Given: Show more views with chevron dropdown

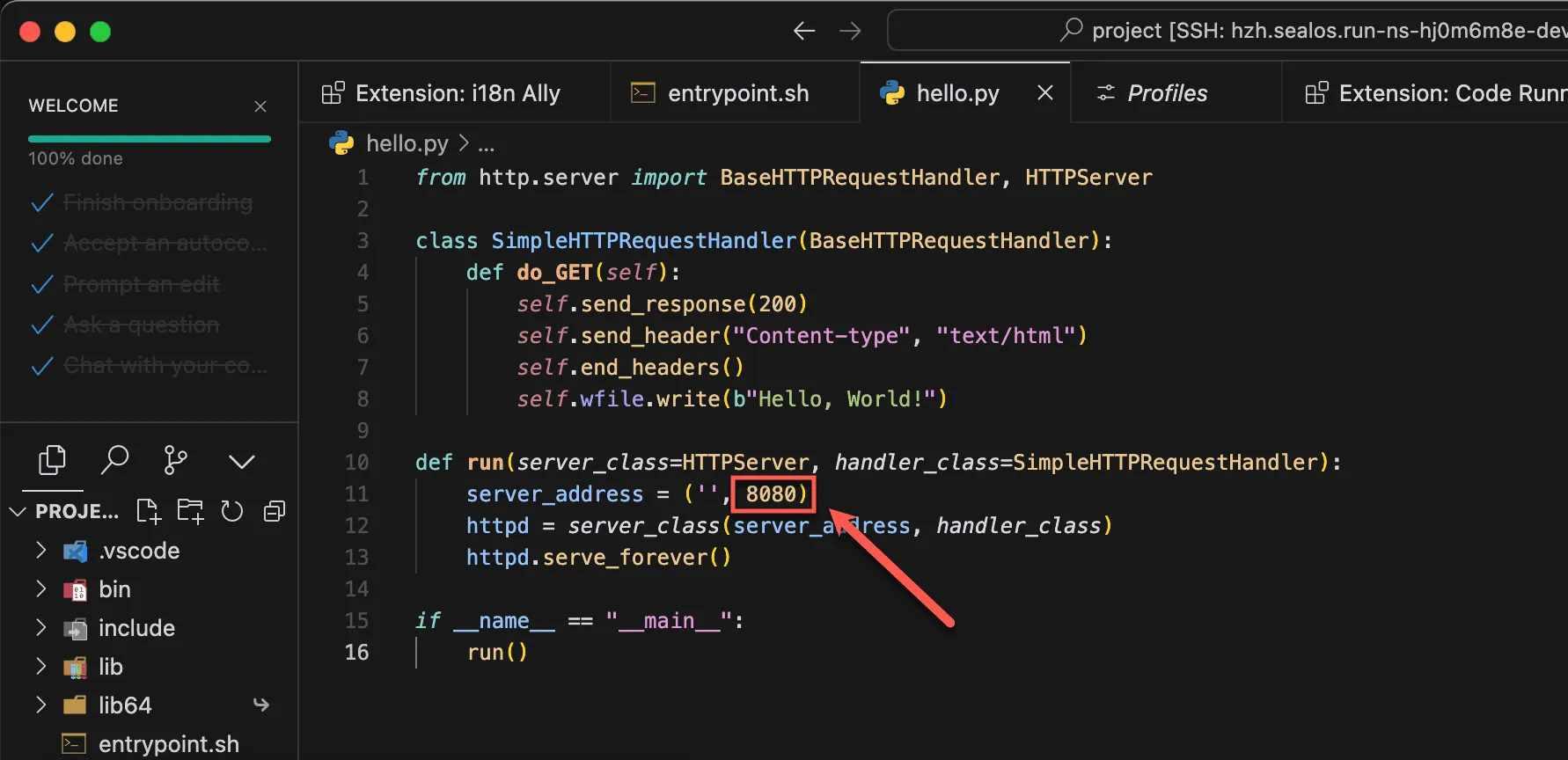Looking at the screenshot, I should coord(241,461).
